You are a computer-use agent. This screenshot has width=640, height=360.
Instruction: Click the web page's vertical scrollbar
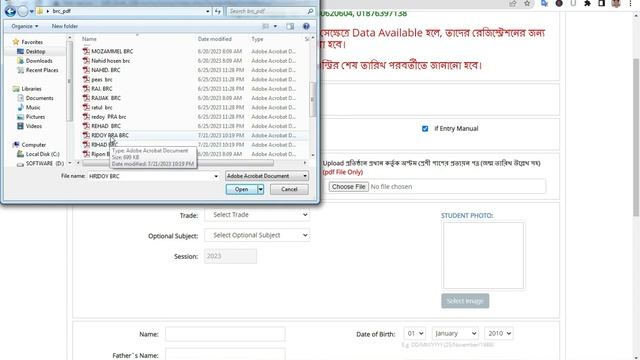(x=636, y=137)
